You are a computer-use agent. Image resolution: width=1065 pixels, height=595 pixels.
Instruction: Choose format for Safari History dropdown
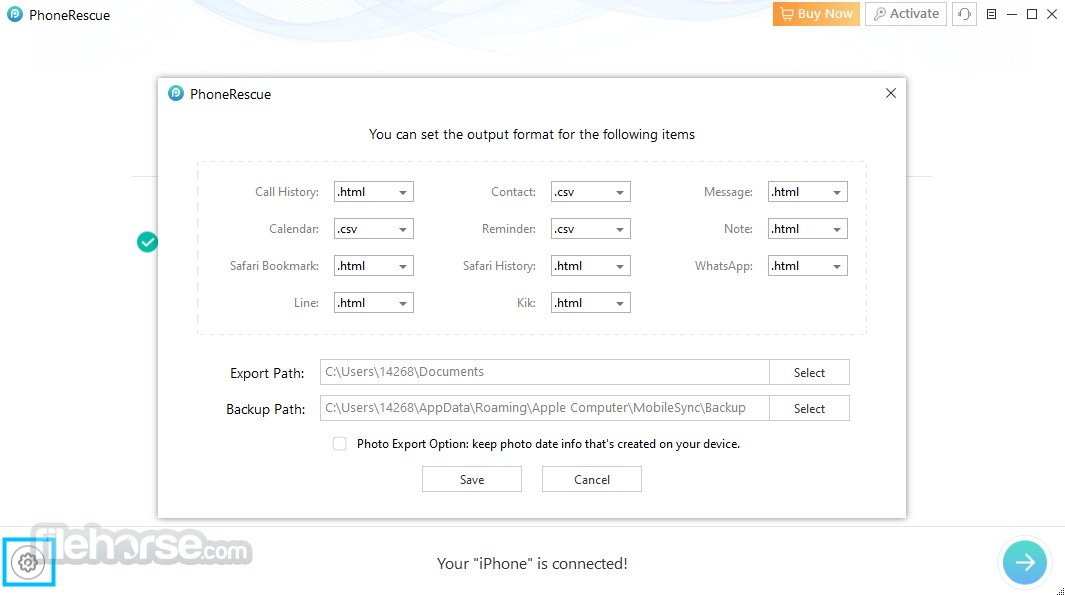coord(590,266)
